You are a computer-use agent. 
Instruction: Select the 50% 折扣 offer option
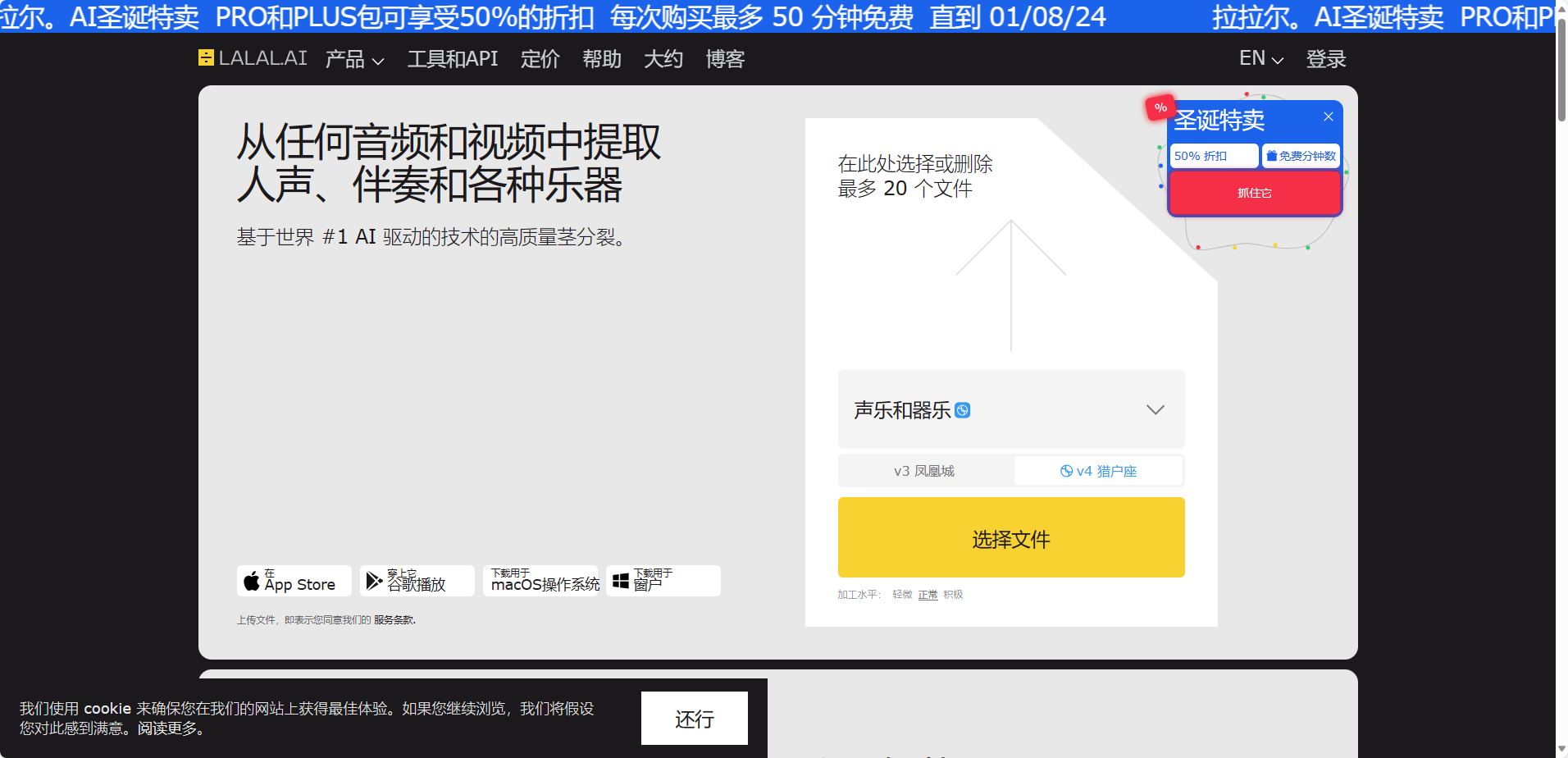click(1214, 156)
